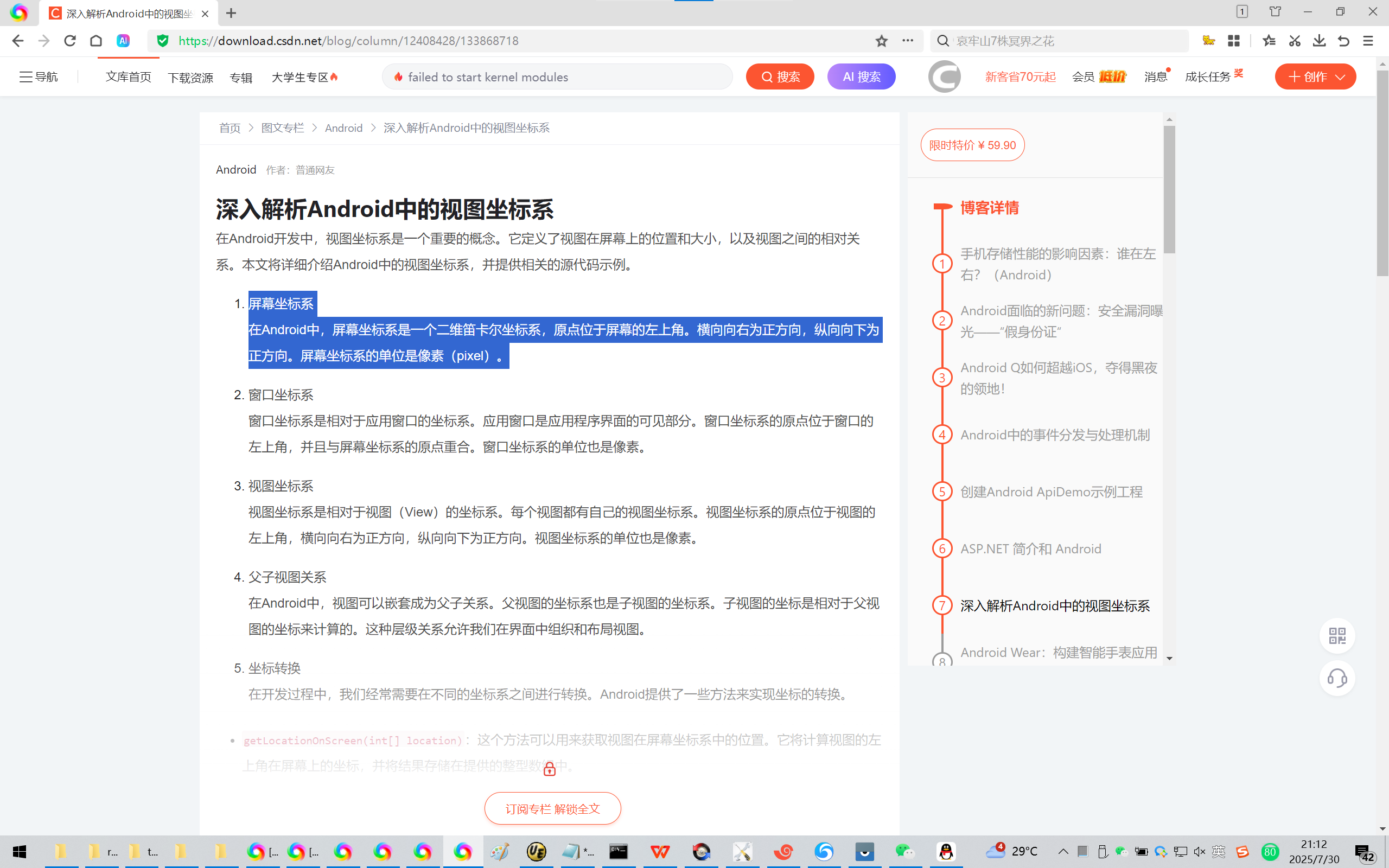
Task: Open article 4 Android中的事件分发与处理机制
Action: (x=1055, y=435)
